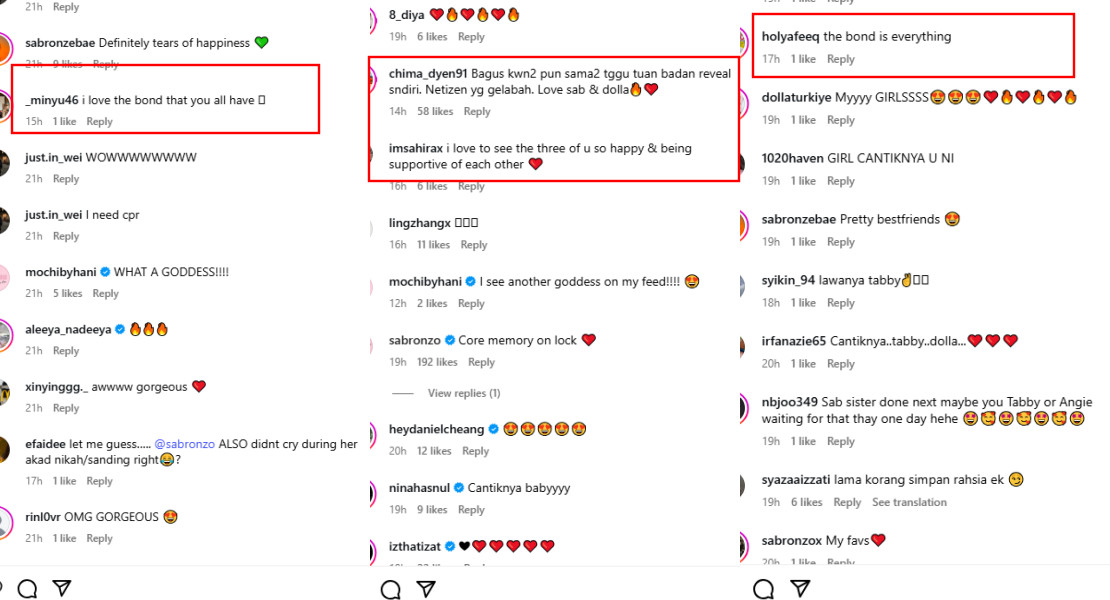This screenshot has width=1110, height=600.
Task: Open dollaturkiye's profile from the username
Action: tap(797, 97)
